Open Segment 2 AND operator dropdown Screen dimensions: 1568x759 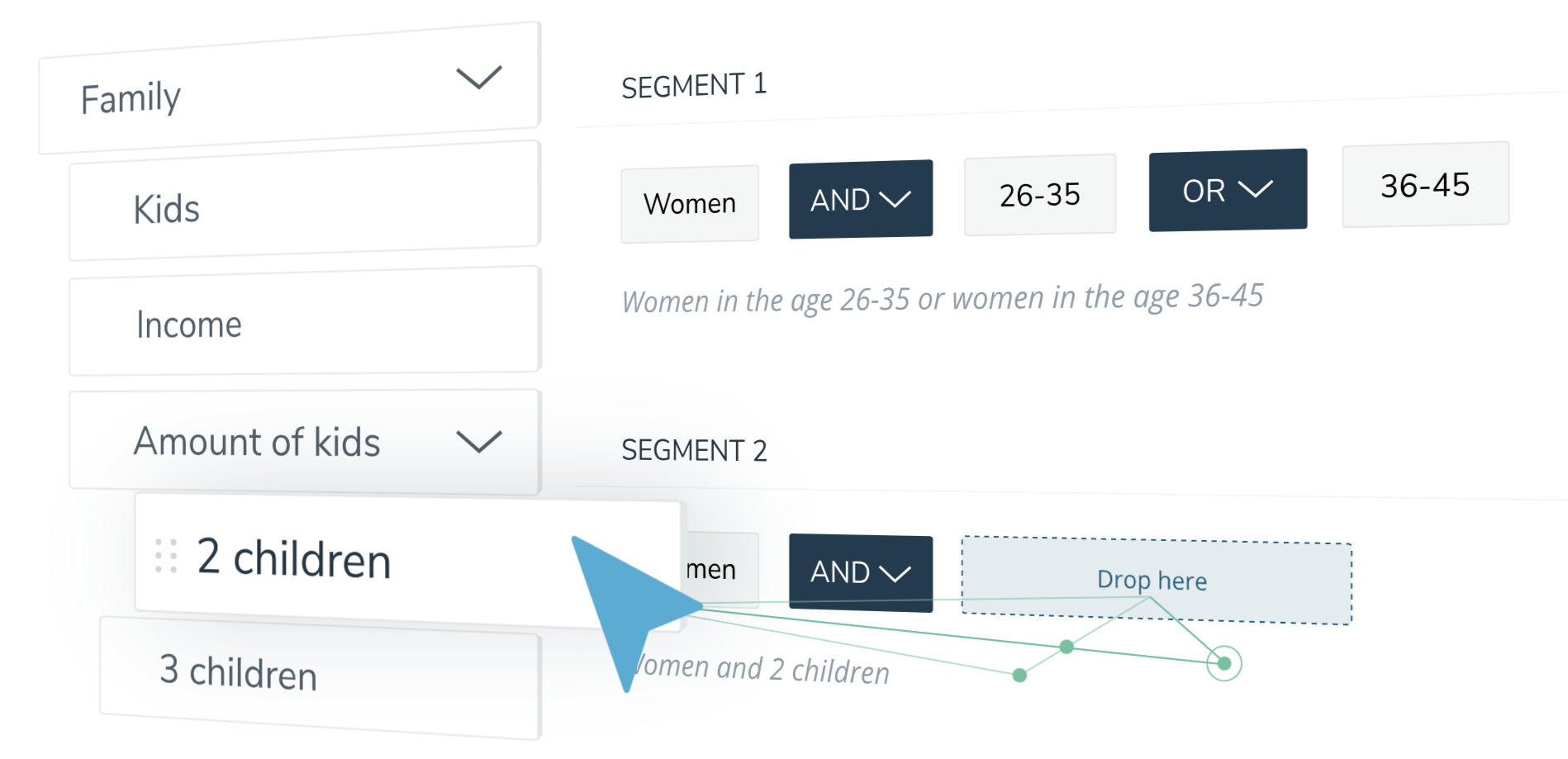tap(860, 572)
